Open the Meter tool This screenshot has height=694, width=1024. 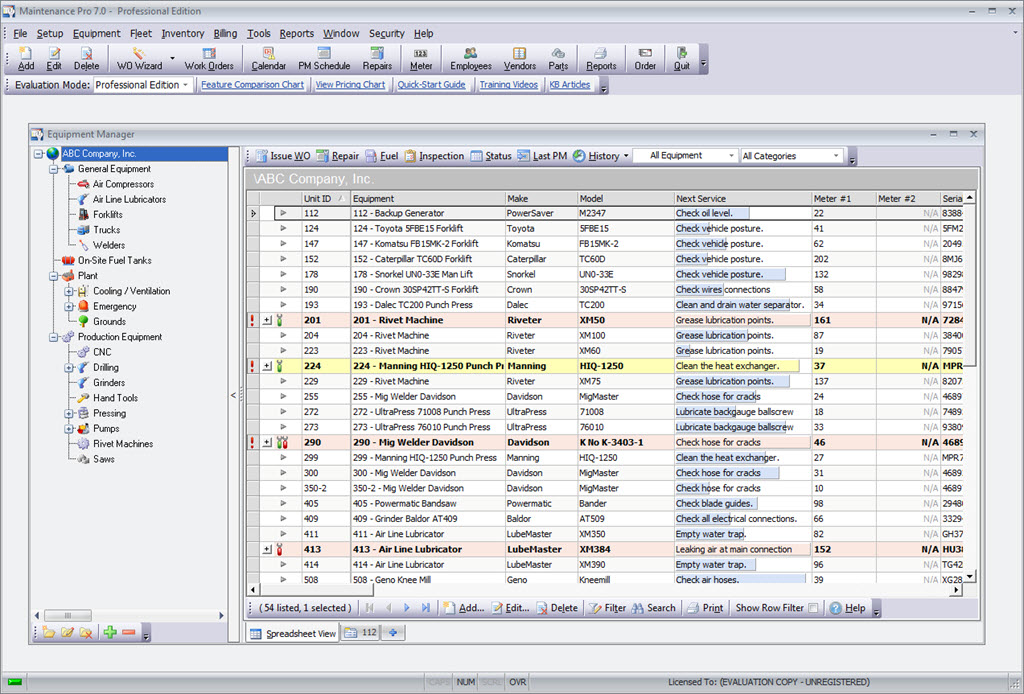point(421,59)
